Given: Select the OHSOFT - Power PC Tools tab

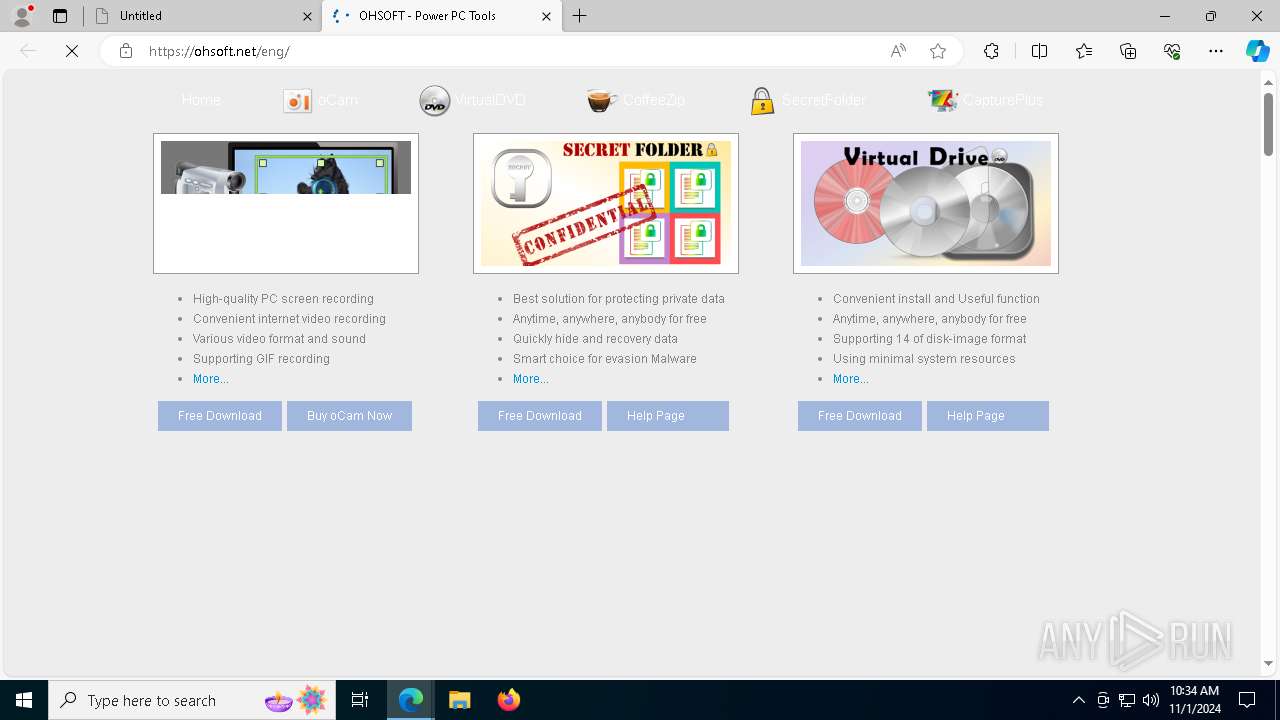Looking at the screenshot, I should pos(441,16).
